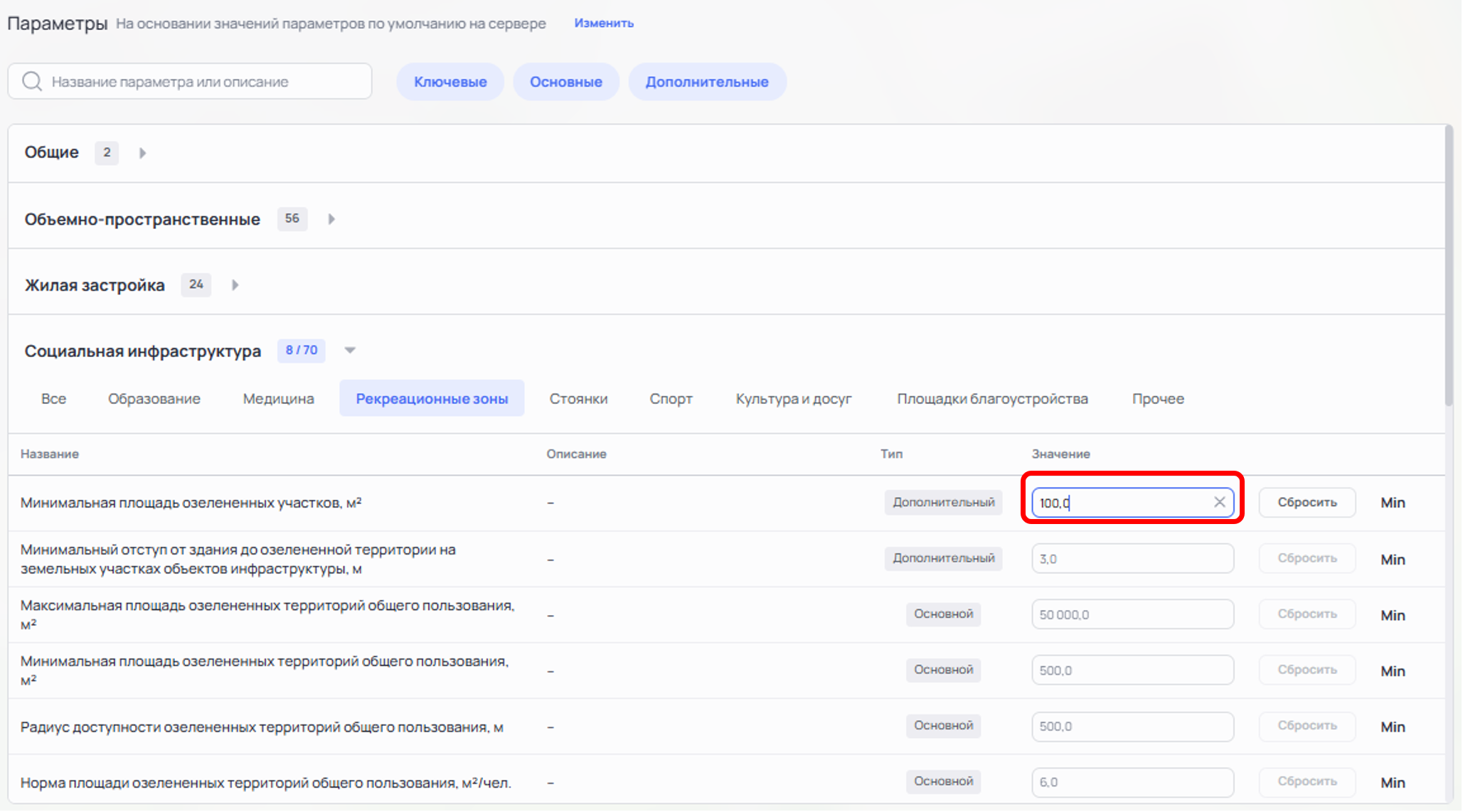Toggle the Основные filter chip

(565, 82)
